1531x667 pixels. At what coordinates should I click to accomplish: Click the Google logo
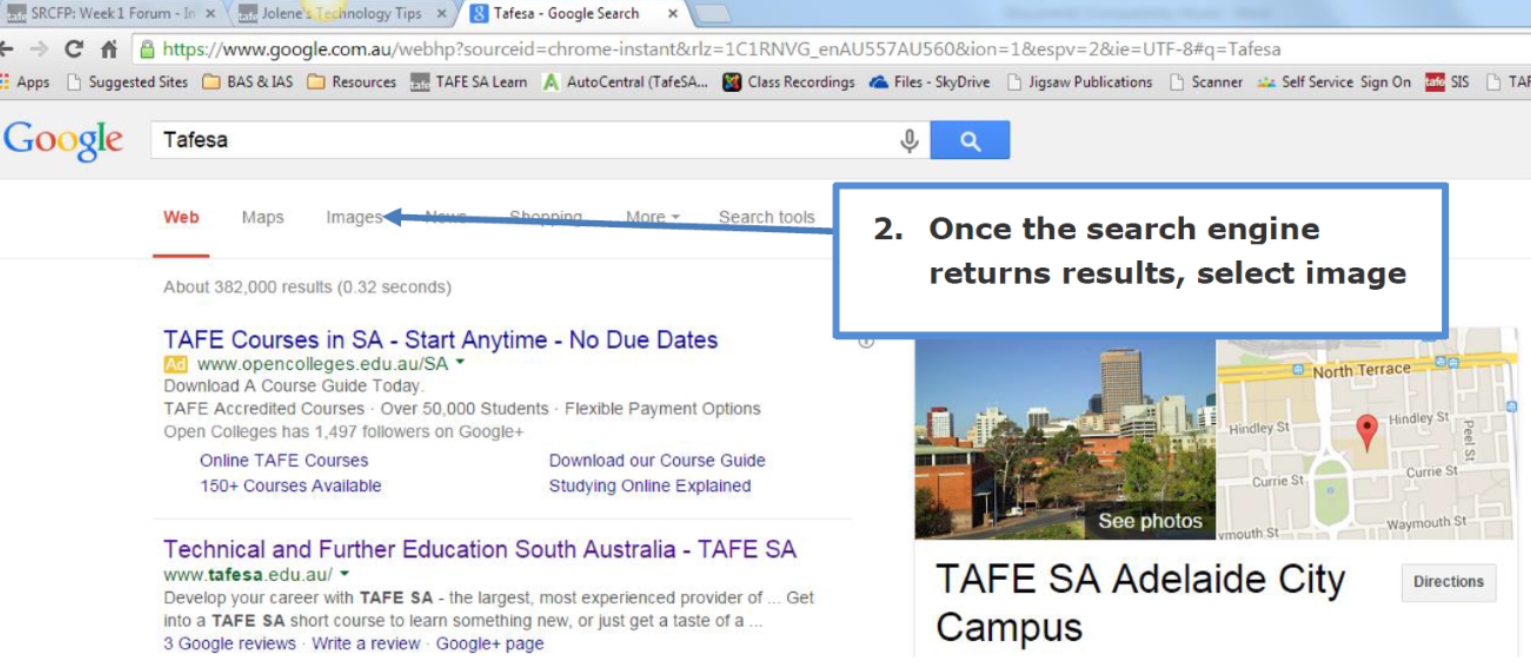tap(63, 141)
